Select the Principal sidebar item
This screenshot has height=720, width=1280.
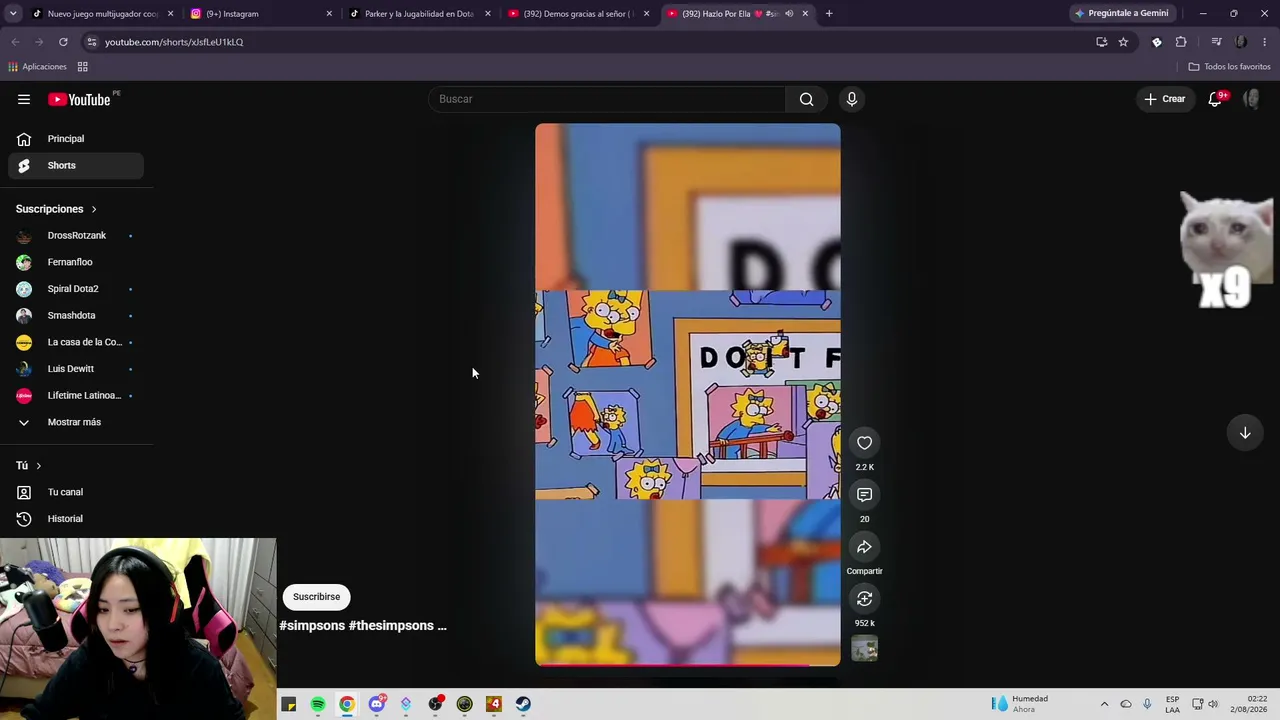point(75,139)
